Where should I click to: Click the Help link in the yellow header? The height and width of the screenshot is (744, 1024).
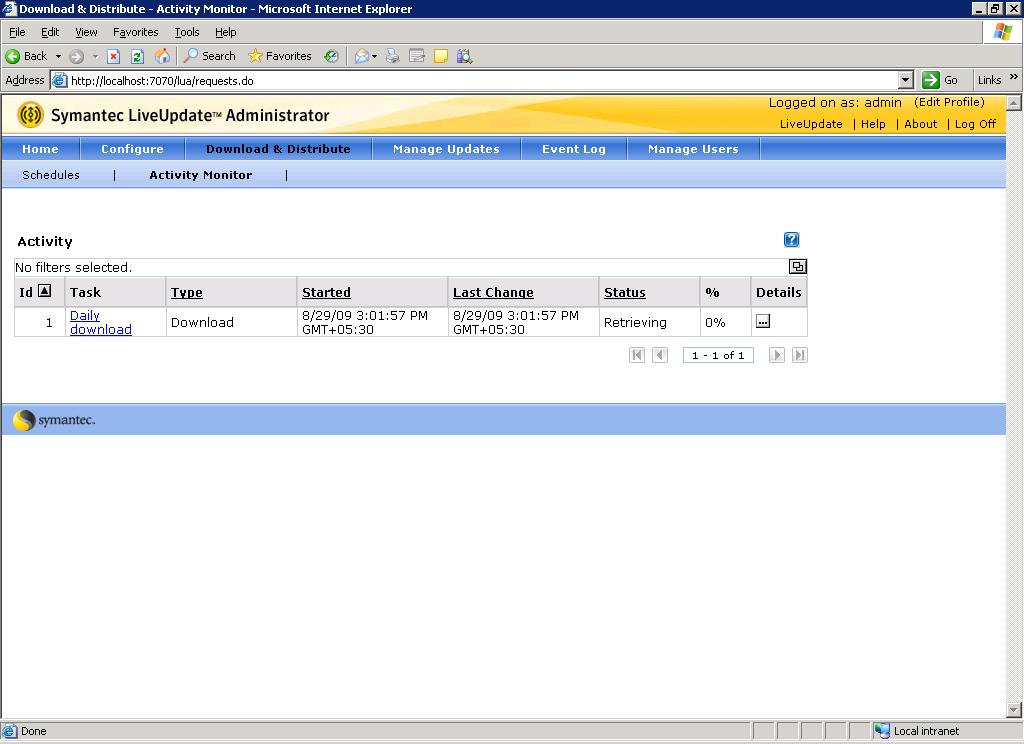pos(873,124)
